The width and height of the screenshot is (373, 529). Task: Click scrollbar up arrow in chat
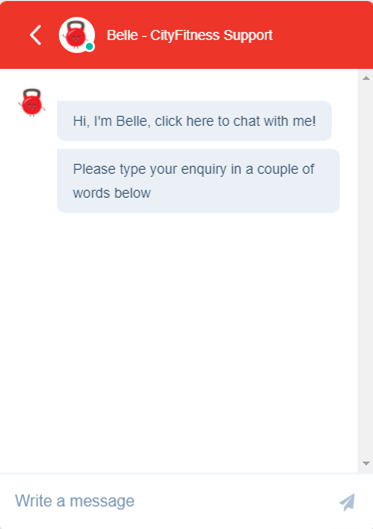[x=366, y=78]
